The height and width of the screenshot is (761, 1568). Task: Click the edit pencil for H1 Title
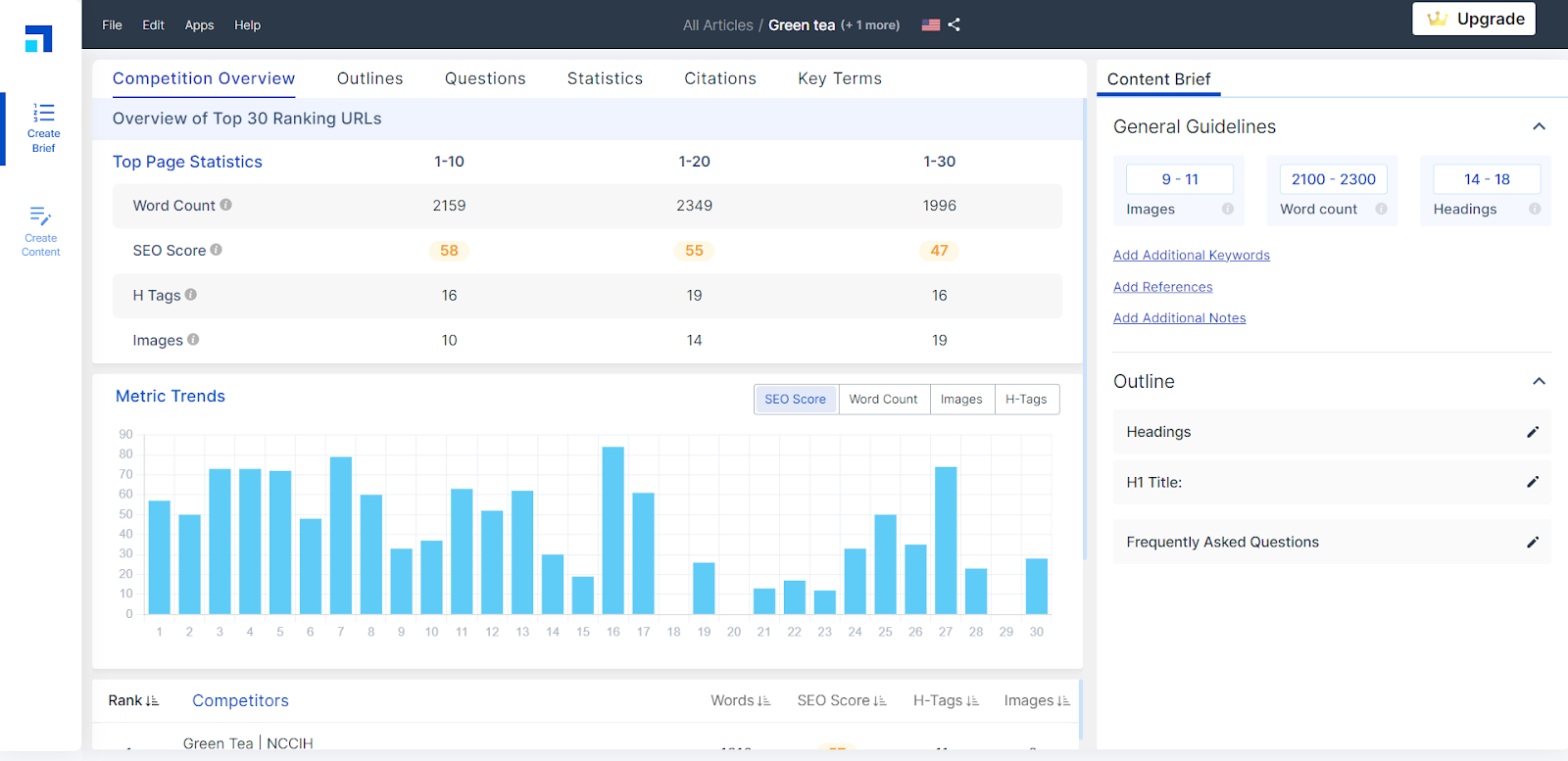tap(1533, 482)
